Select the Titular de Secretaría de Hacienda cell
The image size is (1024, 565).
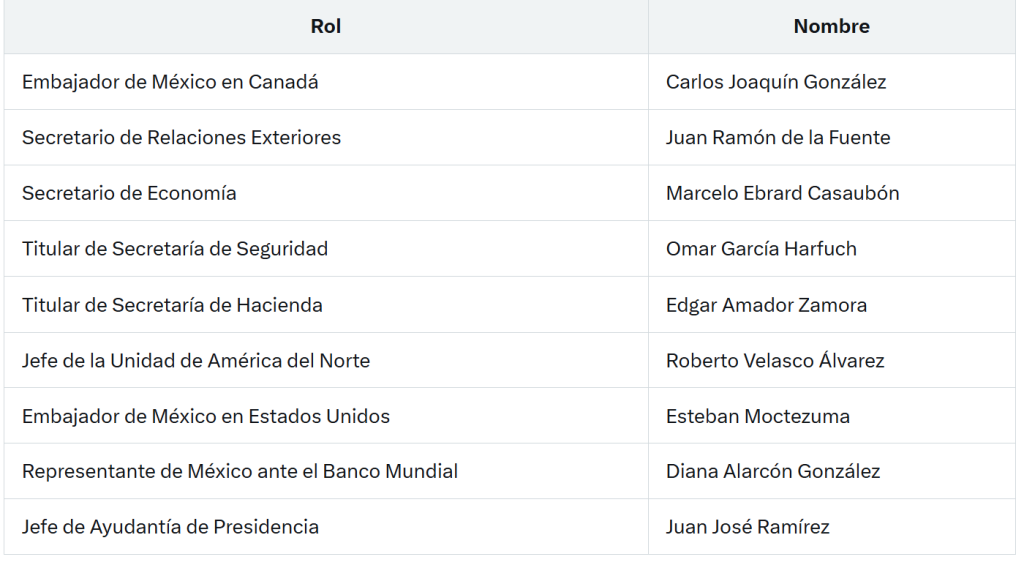(x=172, y=305)
